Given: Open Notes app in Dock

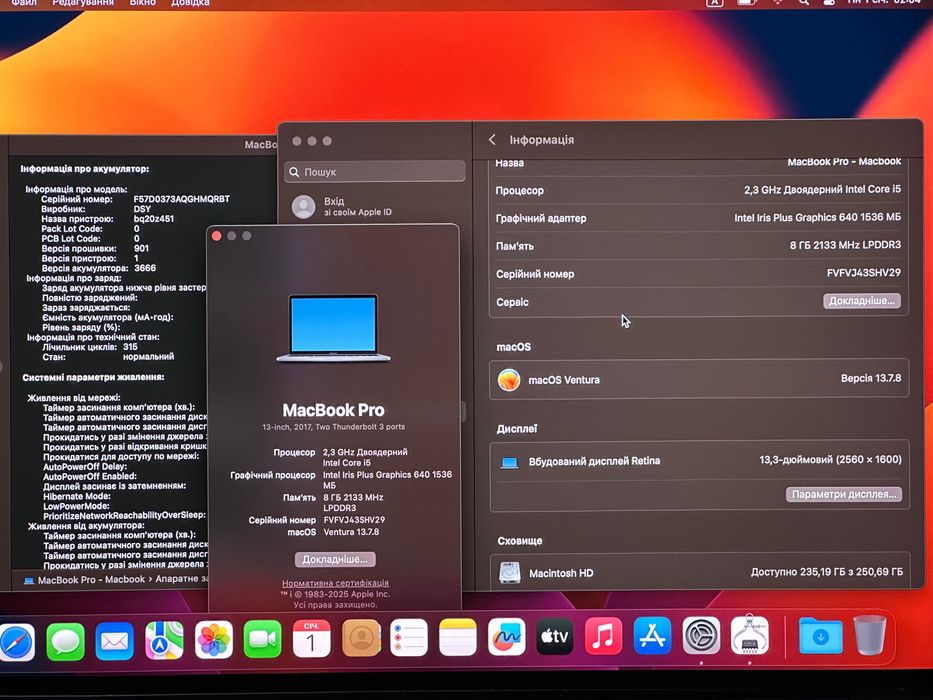Looking at the screenshot, I should [x=458, y=637].
